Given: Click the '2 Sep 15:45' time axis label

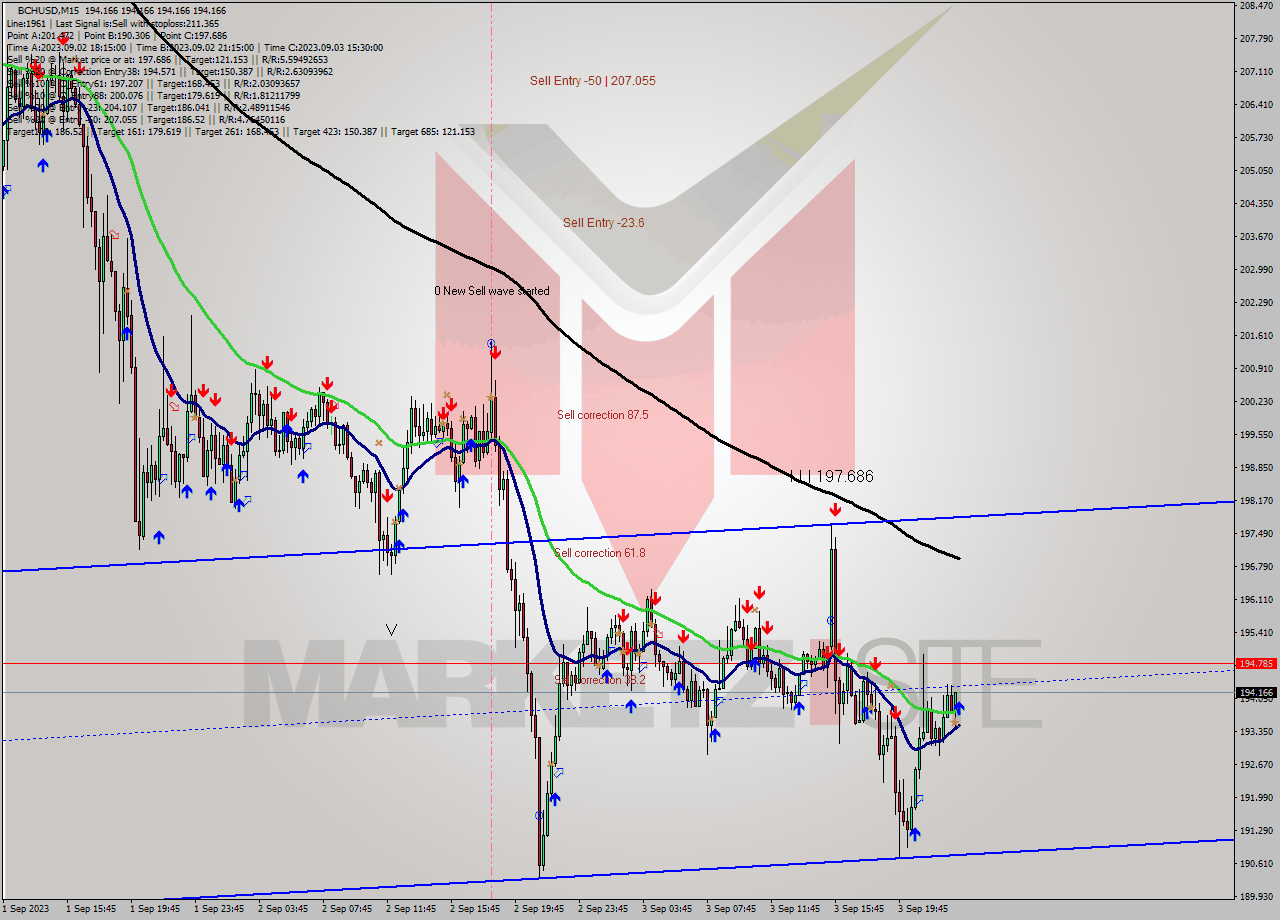Looking at the screenshot, I should tap(475, 909).
